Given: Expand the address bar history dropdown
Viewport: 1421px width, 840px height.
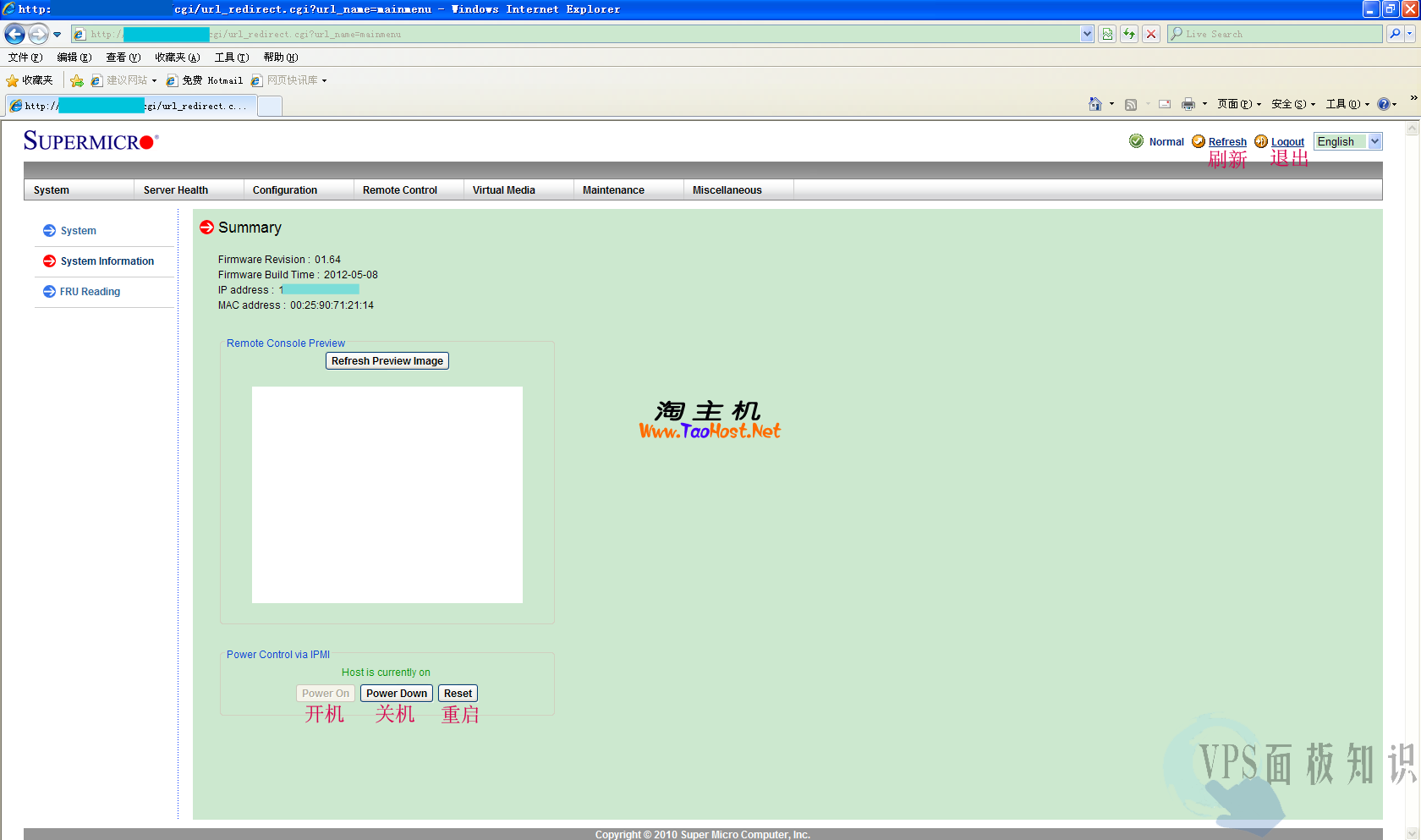Looking at the screenshot, I should 1087,35.
